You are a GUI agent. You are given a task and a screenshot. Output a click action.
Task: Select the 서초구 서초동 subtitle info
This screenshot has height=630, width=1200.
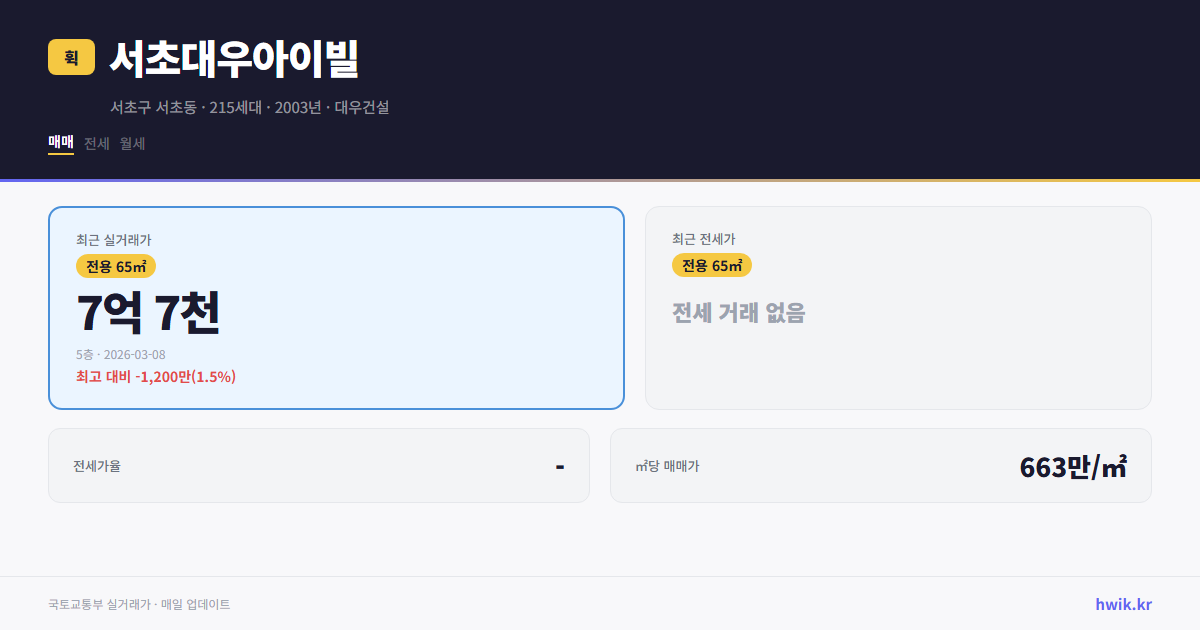pyautogui.click(x=250, y=108)
